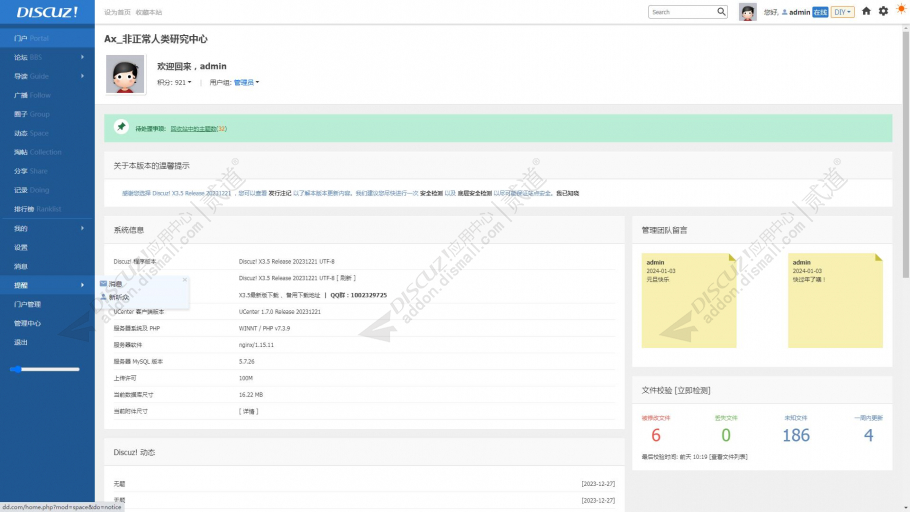Open the 分享 Share sidebar item
Image resolution: width=910 pixels, height=512 pixels.
[x=47, y=171]
